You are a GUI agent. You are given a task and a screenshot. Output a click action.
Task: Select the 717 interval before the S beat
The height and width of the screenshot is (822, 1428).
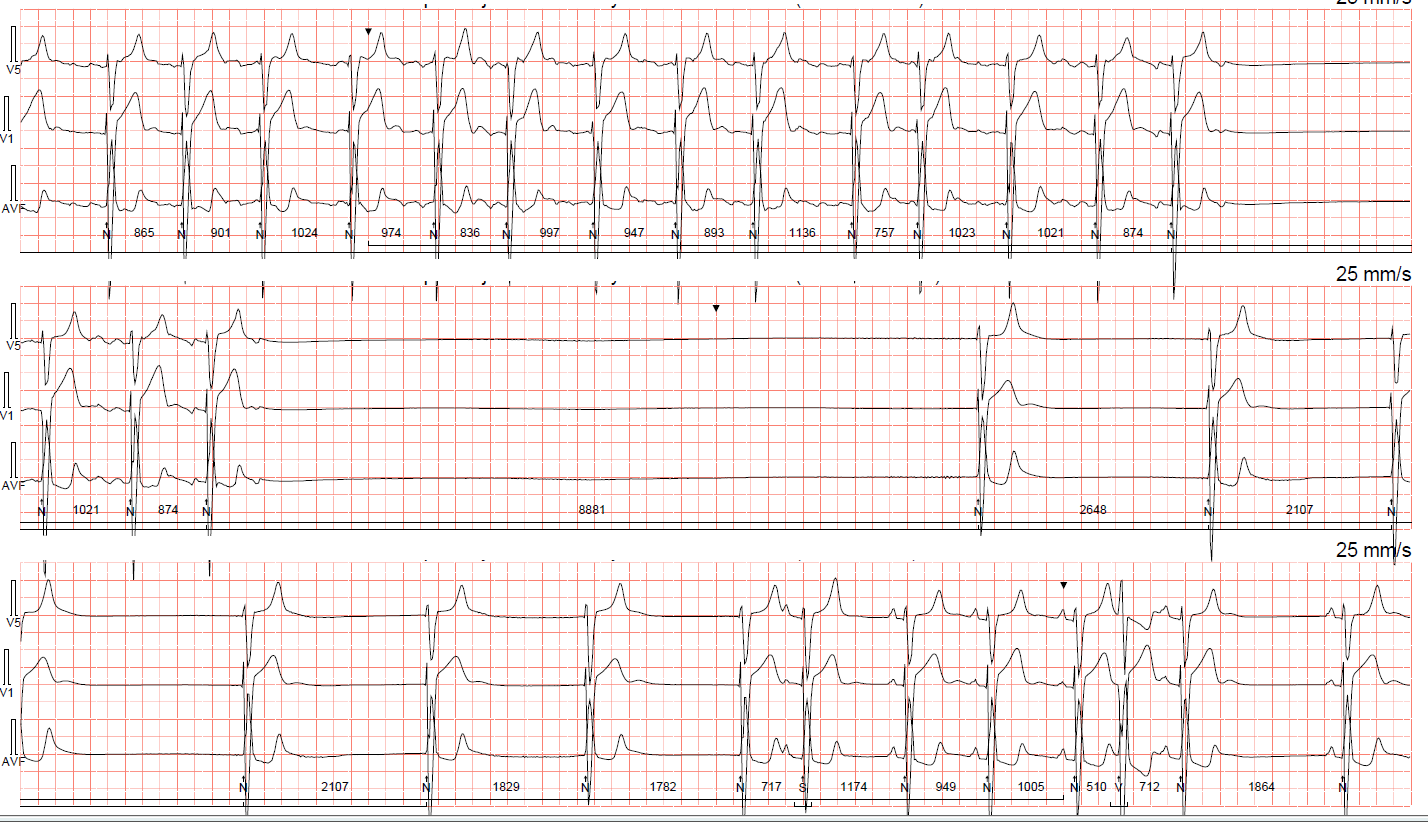click(x=771, y=788)
